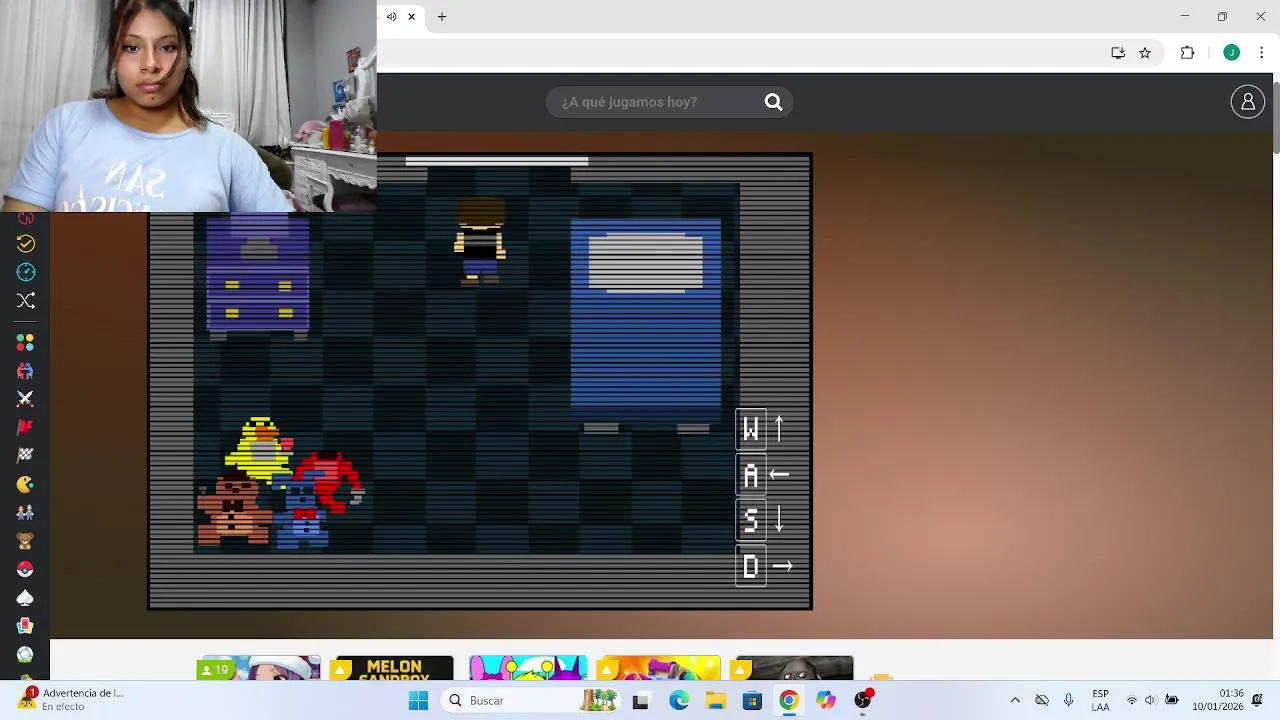
Task: Select the random game shuffle icon
Action: click(x=26, y=300)
